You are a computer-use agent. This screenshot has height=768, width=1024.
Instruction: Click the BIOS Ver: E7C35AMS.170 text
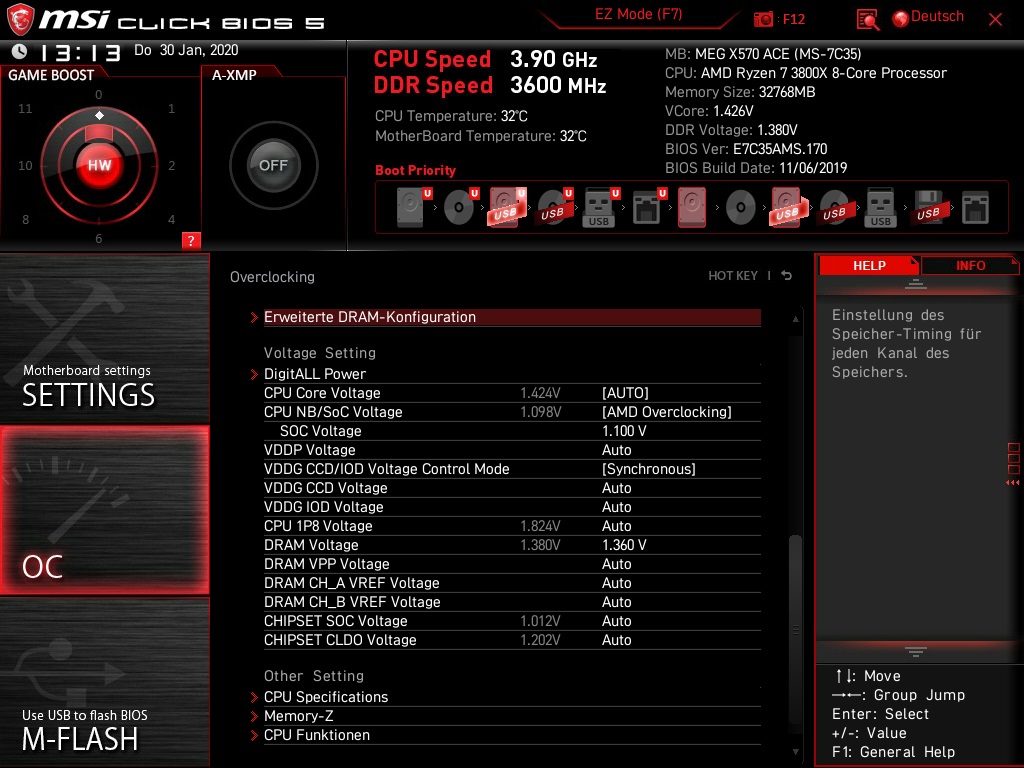(x=746, y=148)
